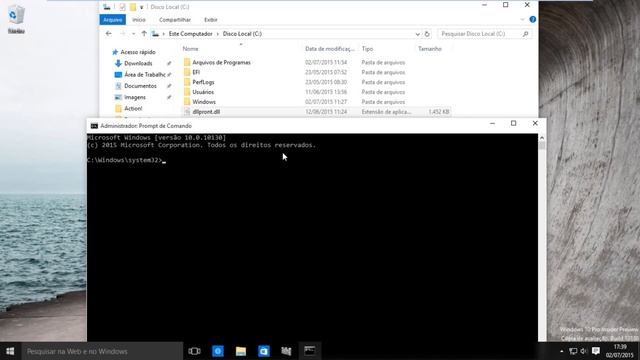The width and height of the screenshot is (640, 360).
Task: Open the Command Prompt title bar icon
Action: 94,126
